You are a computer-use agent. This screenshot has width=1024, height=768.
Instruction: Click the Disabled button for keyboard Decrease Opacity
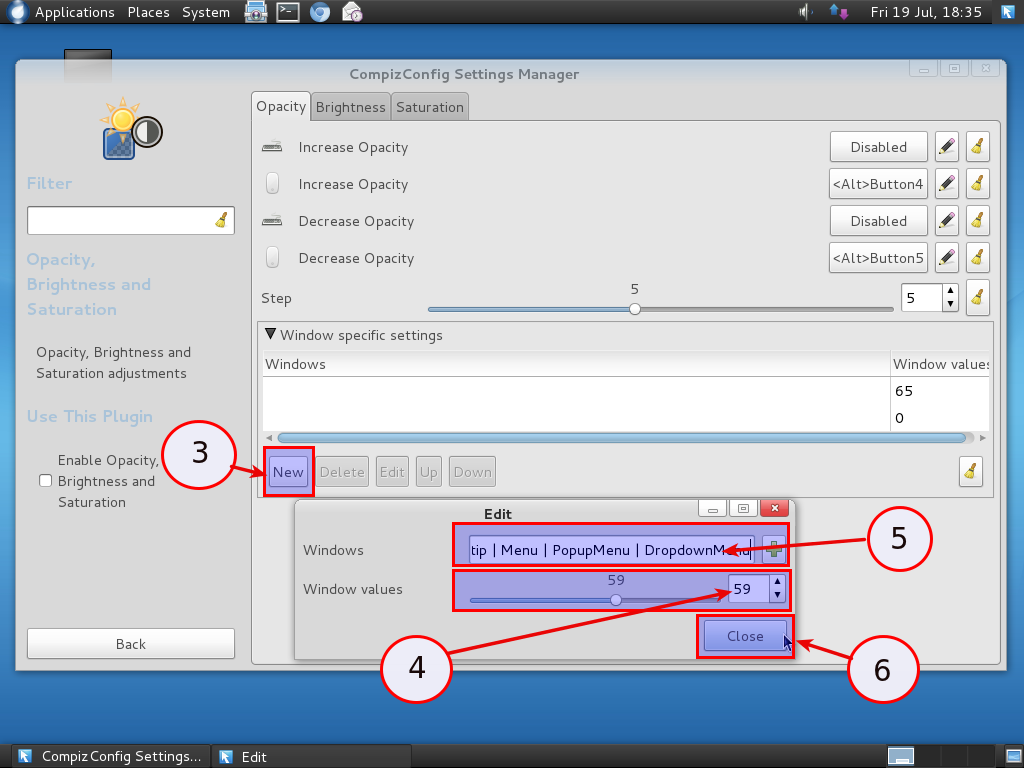click(x=878, y=221)
